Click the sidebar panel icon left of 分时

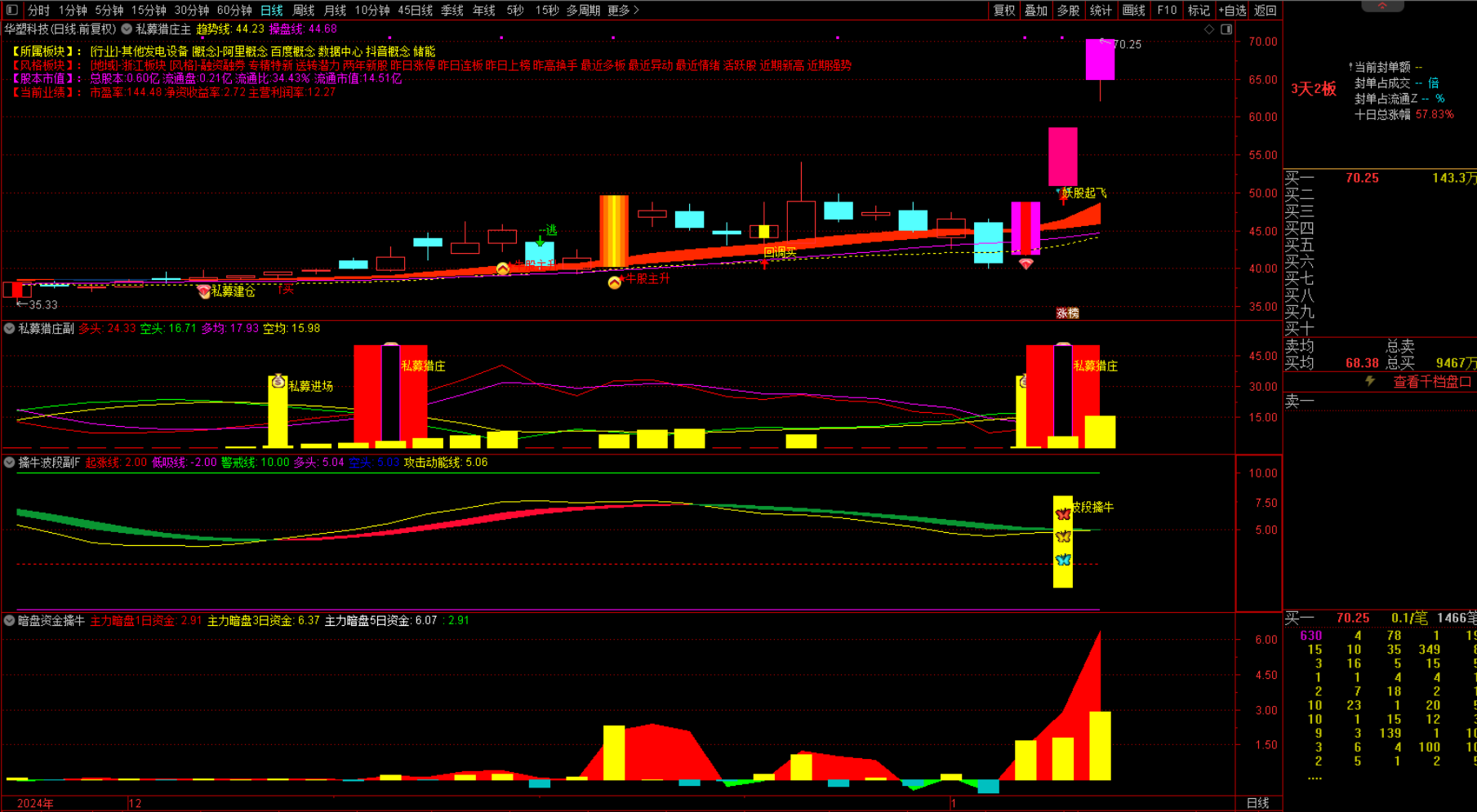[x=11, y=11]
